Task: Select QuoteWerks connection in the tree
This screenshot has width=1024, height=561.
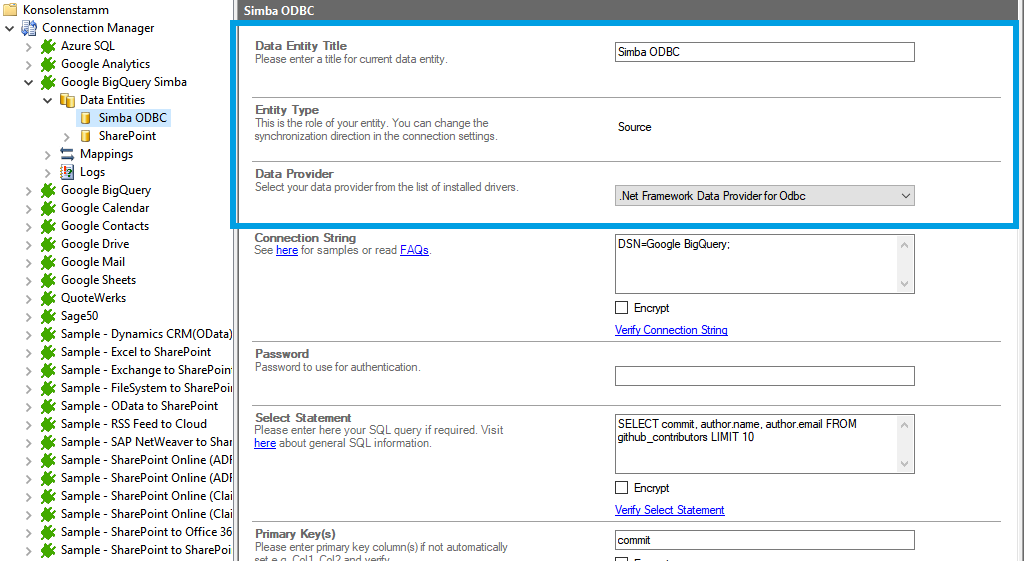Action: click(x=93, y=298)
